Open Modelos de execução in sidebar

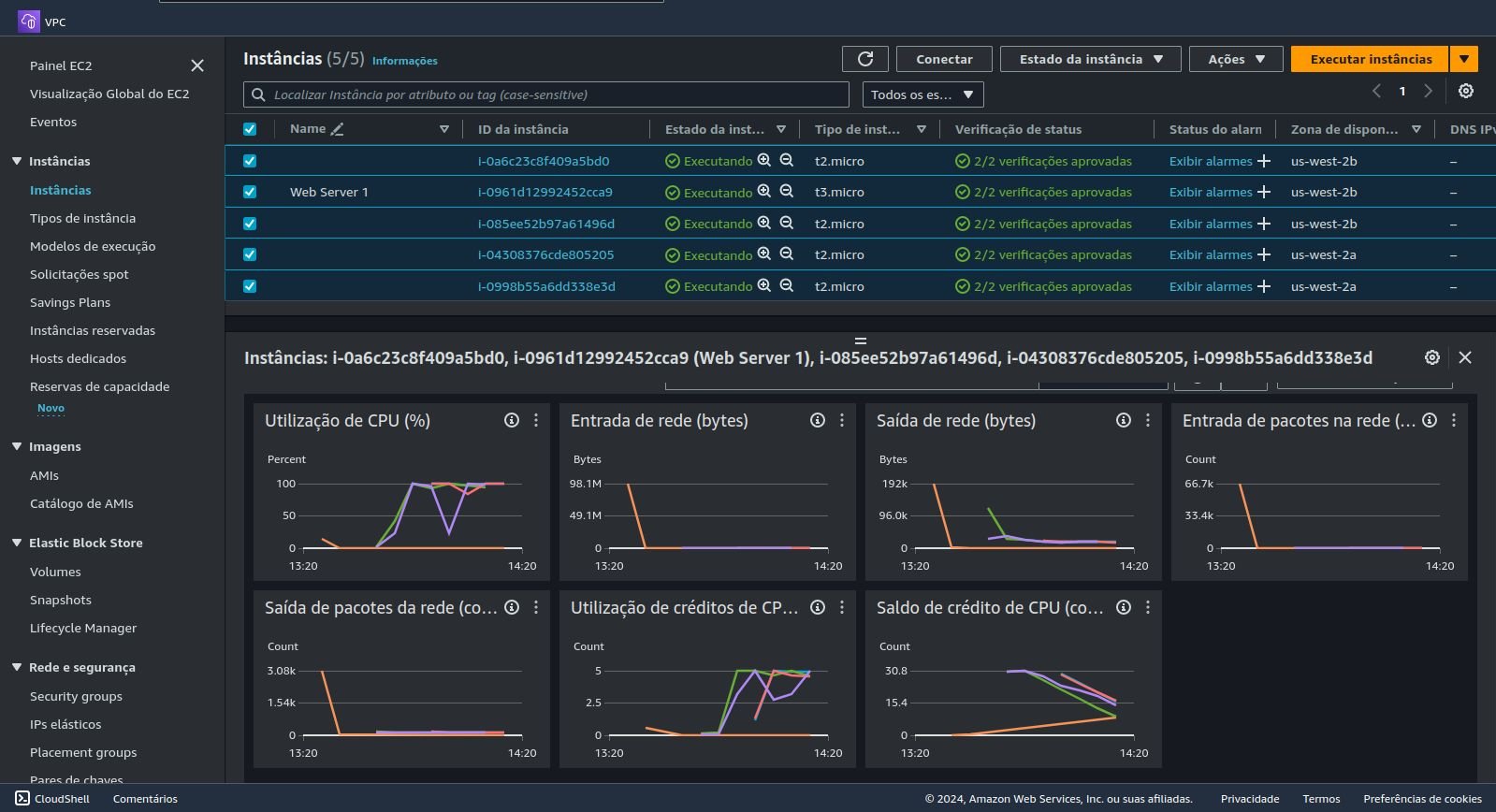coord(93,246)
